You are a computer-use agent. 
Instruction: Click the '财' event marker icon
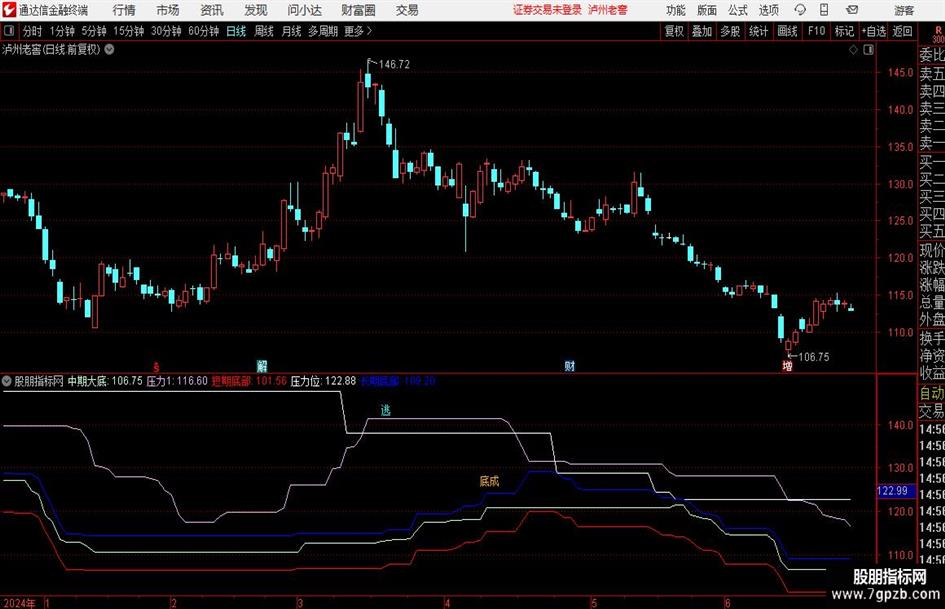[570, 365]
